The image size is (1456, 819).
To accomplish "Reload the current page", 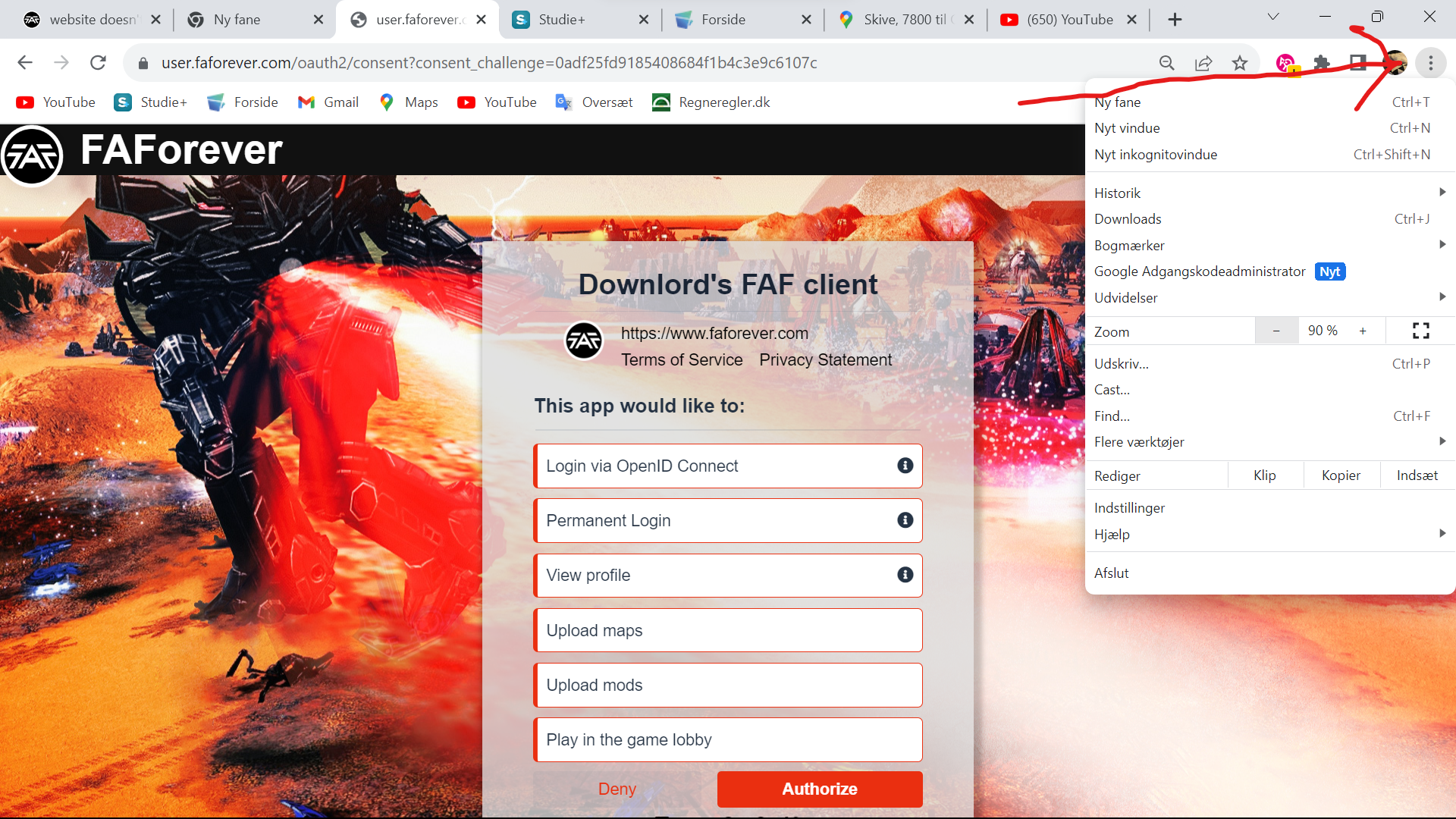I will [x=98, y=63].
